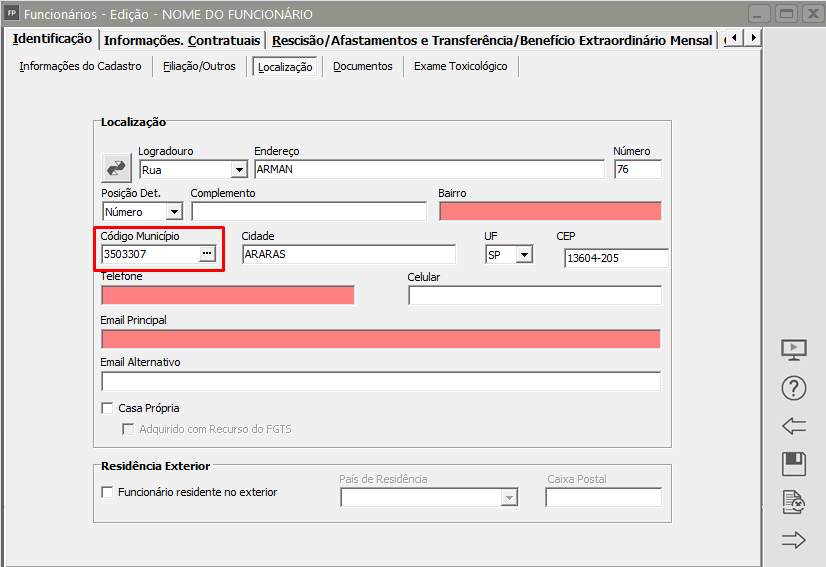Click the Email Principal input field
This screenshot has height=567, width=826.
380,339
